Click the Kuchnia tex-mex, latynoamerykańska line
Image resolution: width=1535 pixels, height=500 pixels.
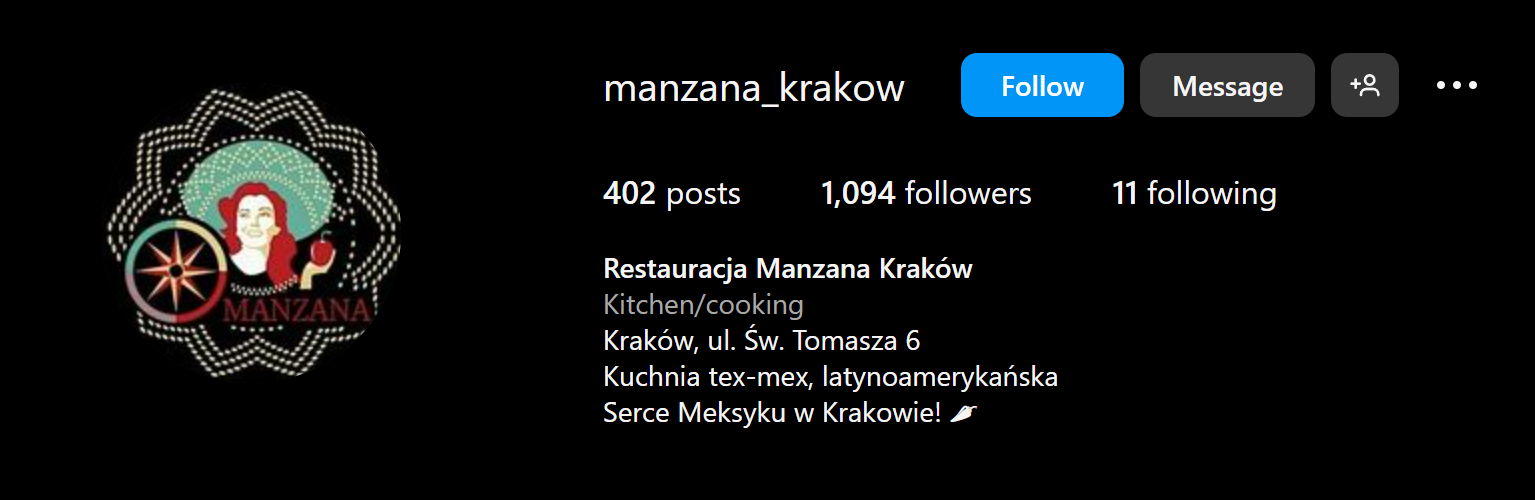pos(831,377)
